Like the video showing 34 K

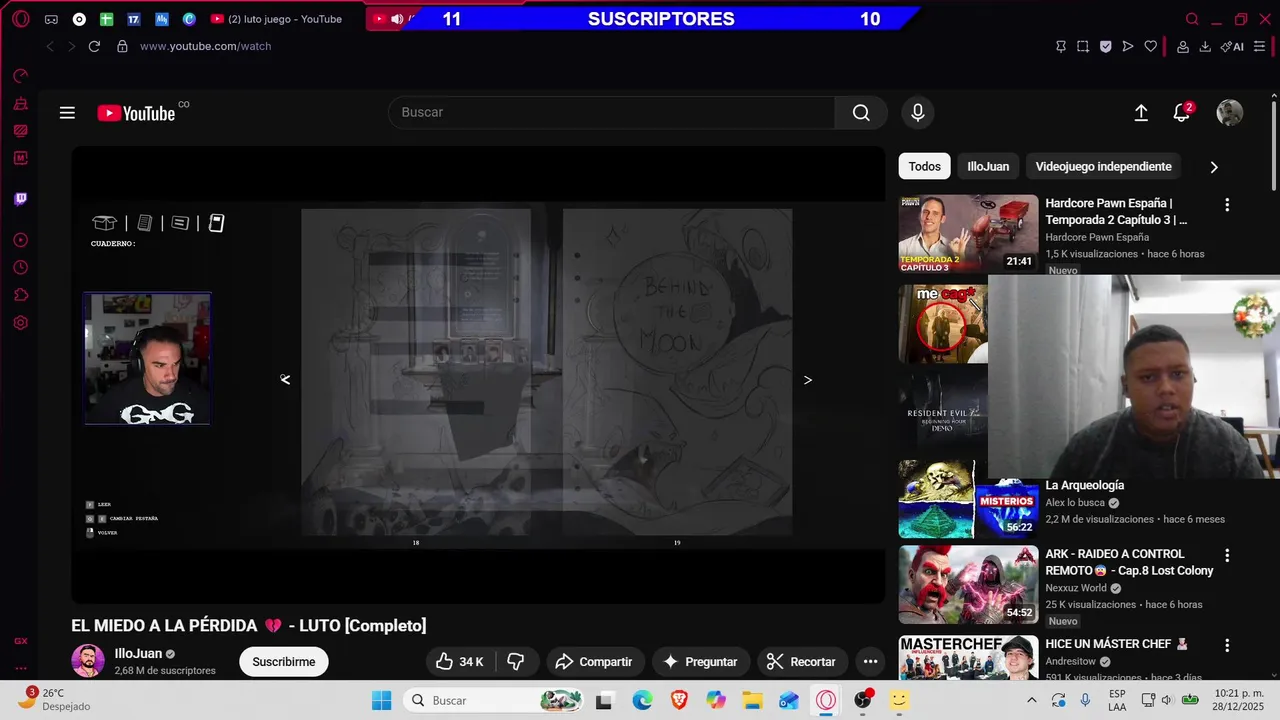tap(459, 662)
